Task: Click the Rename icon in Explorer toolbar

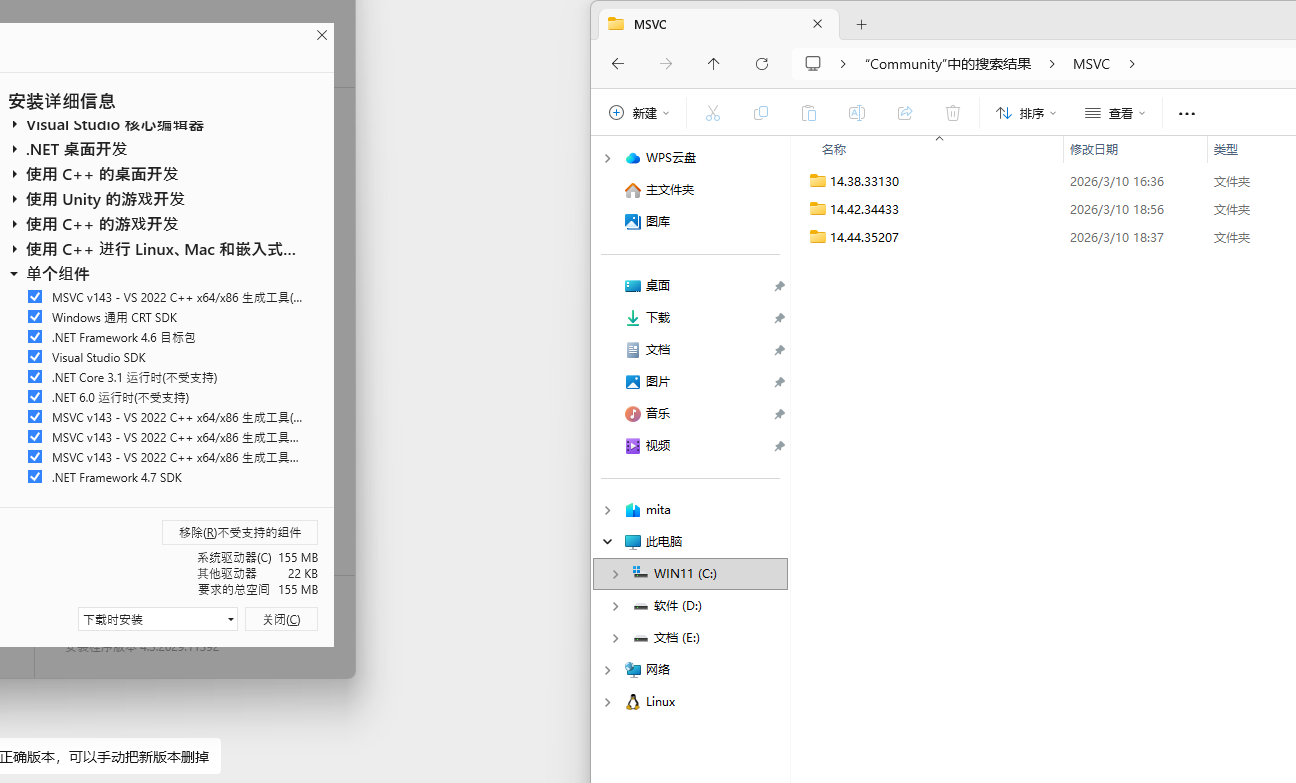Action: (857, 113)
